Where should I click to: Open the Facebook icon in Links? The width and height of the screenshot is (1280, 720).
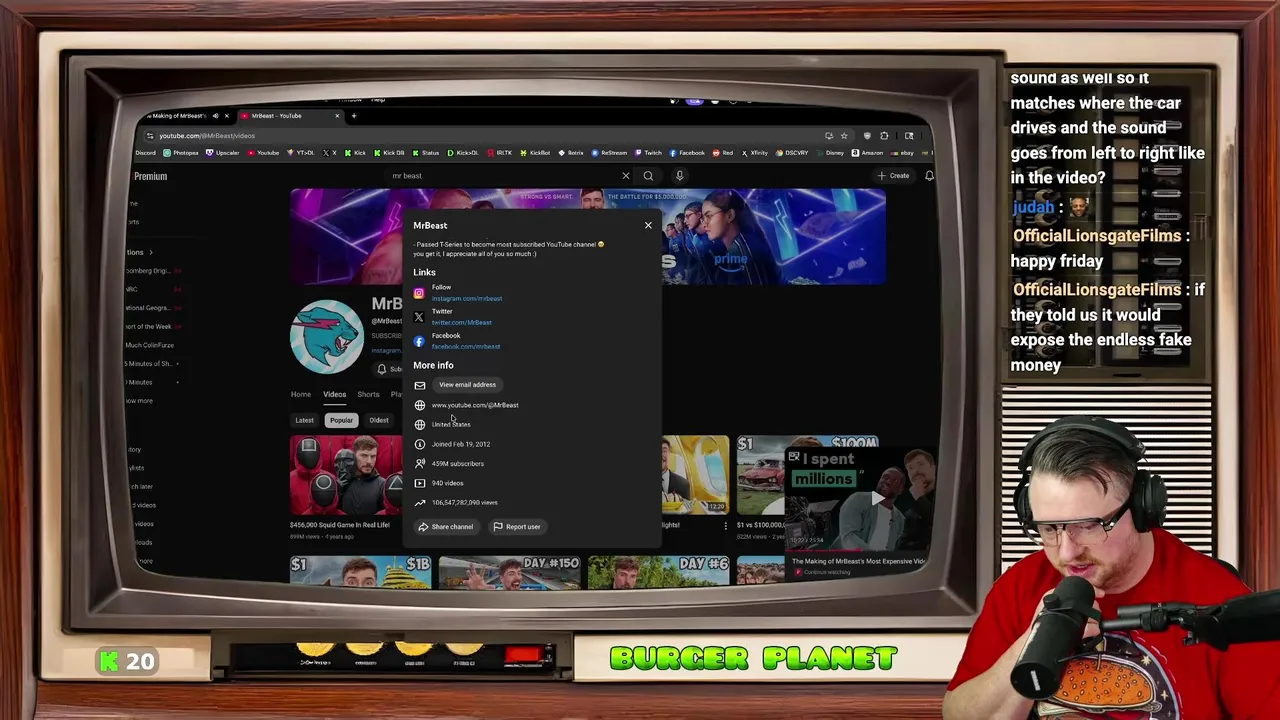click(419, 341)
